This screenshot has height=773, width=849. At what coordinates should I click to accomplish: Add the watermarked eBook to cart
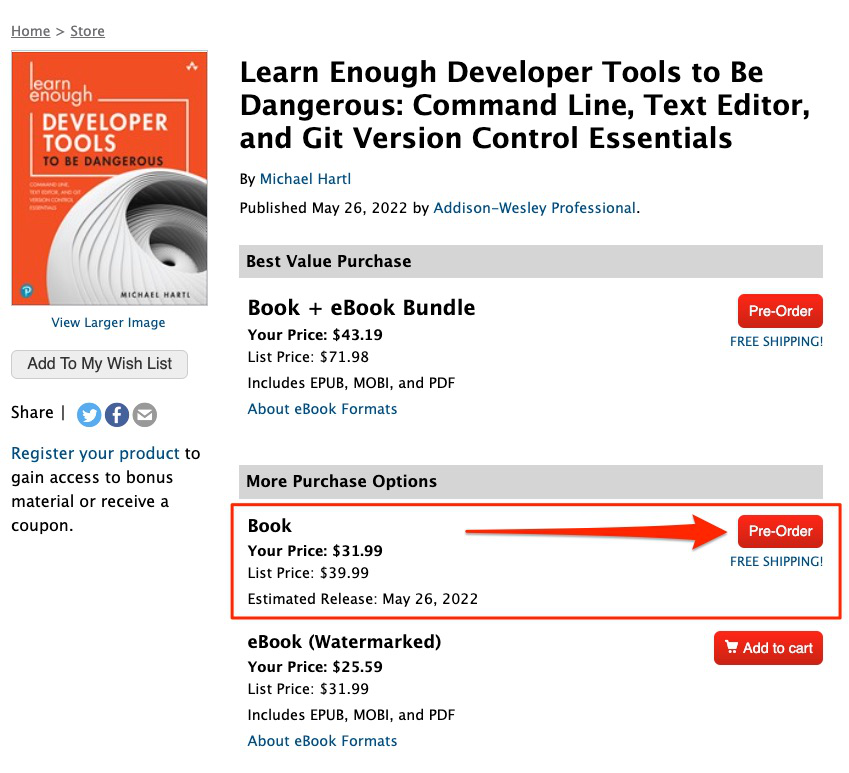point(768,647)
